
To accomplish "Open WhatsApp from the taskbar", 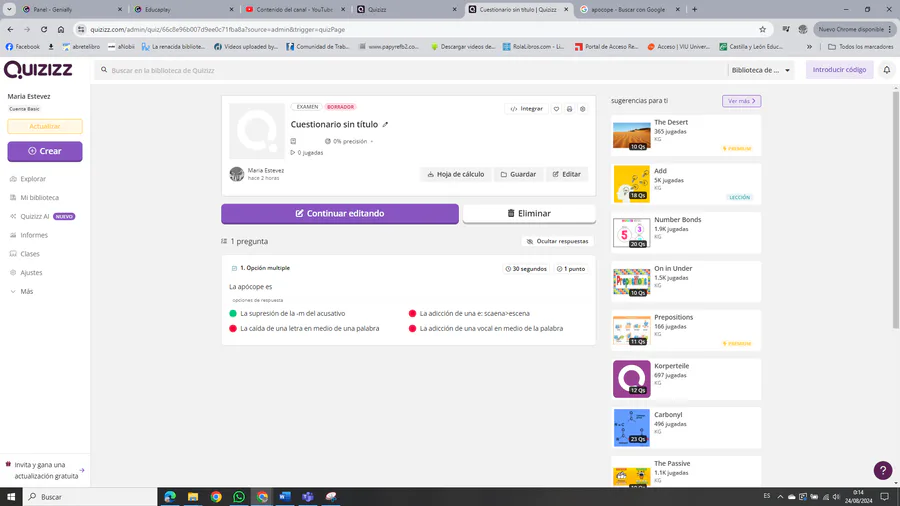I will click(239, 497).
